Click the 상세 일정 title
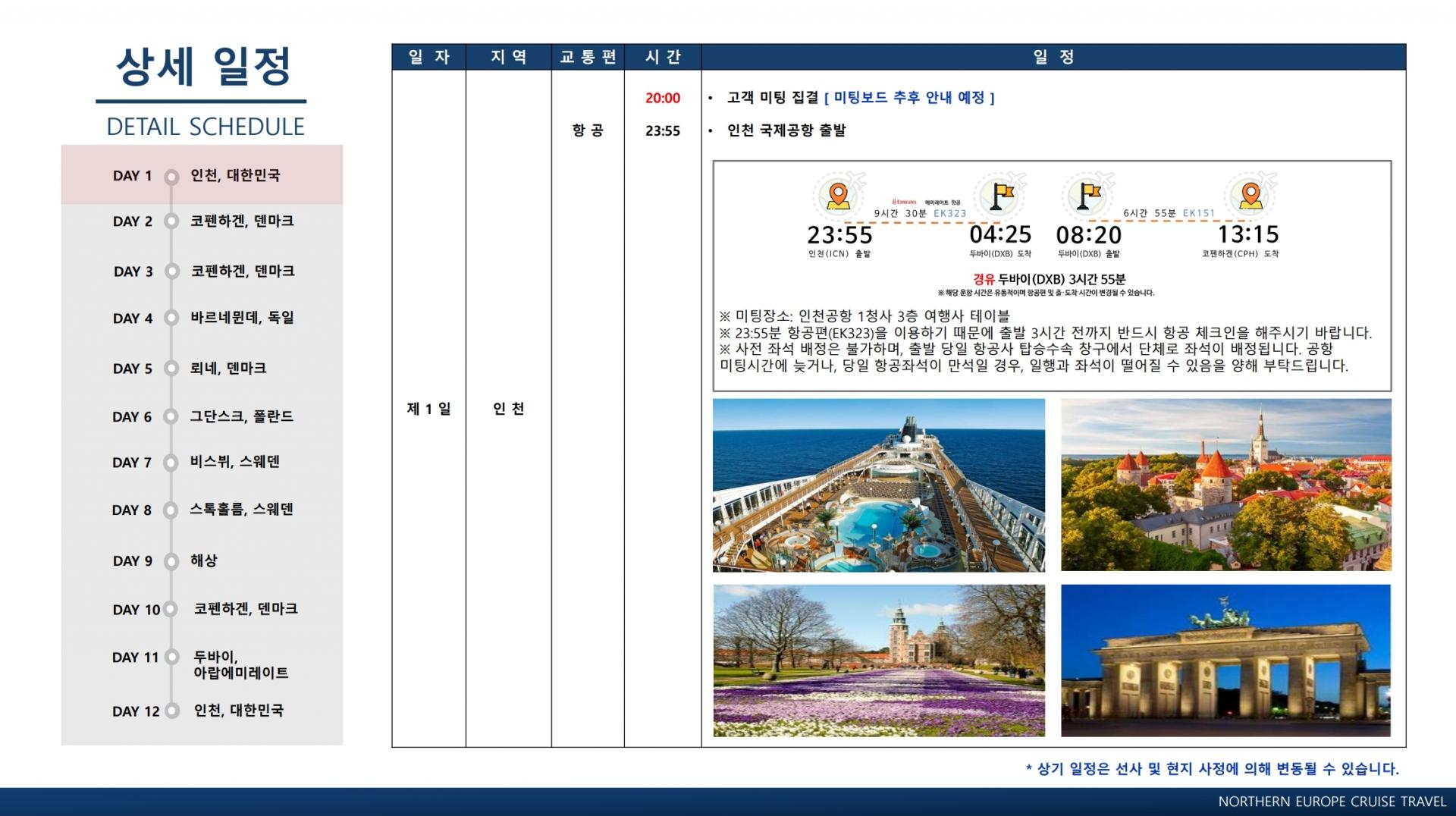 click(x=203, y=66)
